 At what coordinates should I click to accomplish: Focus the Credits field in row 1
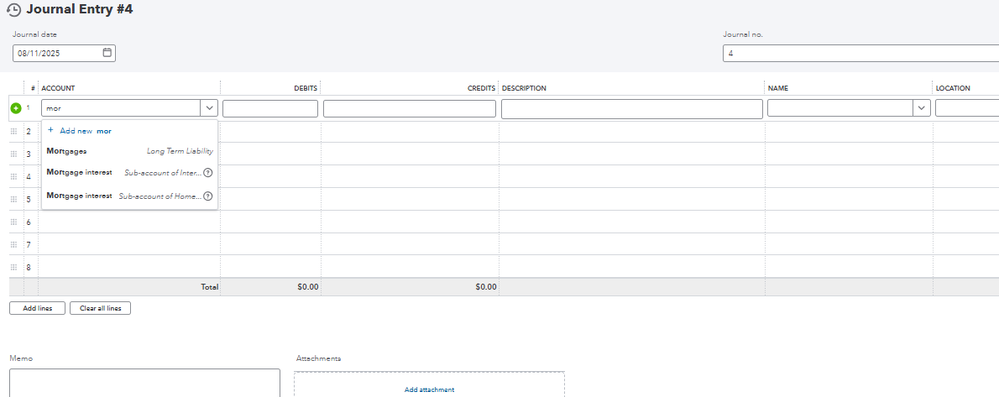409,108
